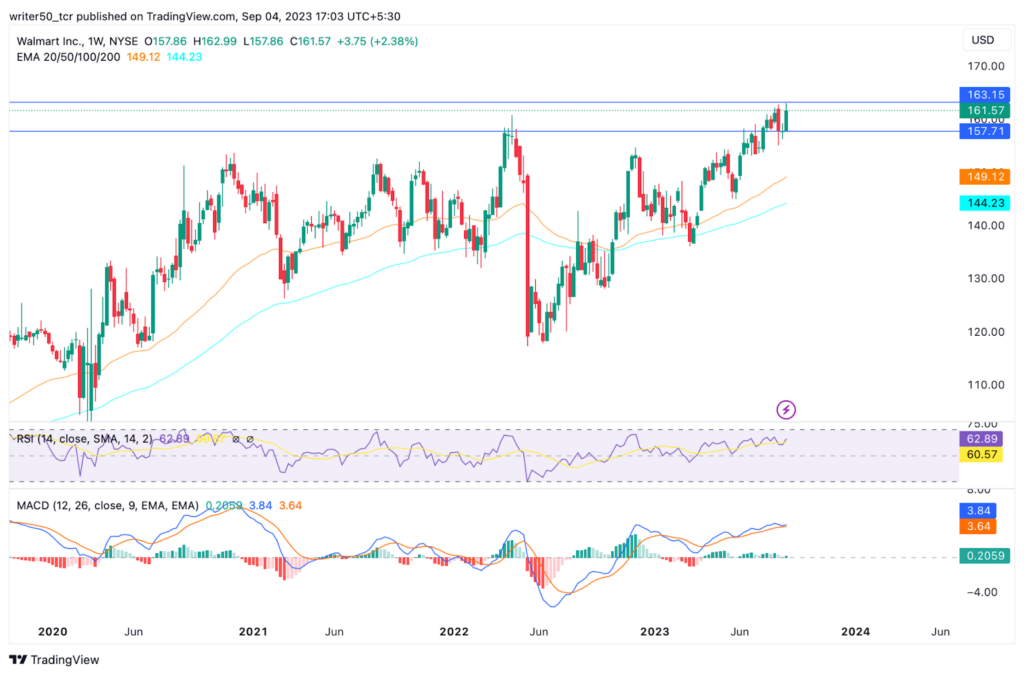
Task: Click the 170.00 price scale label
Action: coord(985,66)
